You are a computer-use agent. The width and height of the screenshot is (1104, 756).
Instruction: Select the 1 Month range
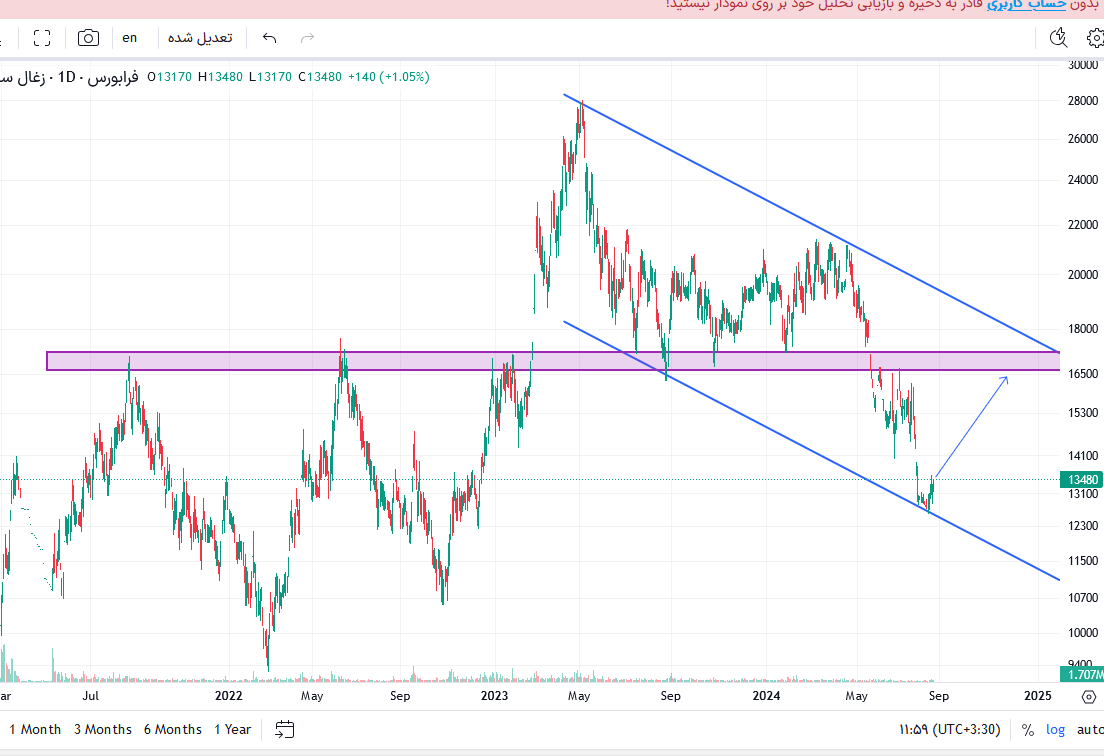35,729
